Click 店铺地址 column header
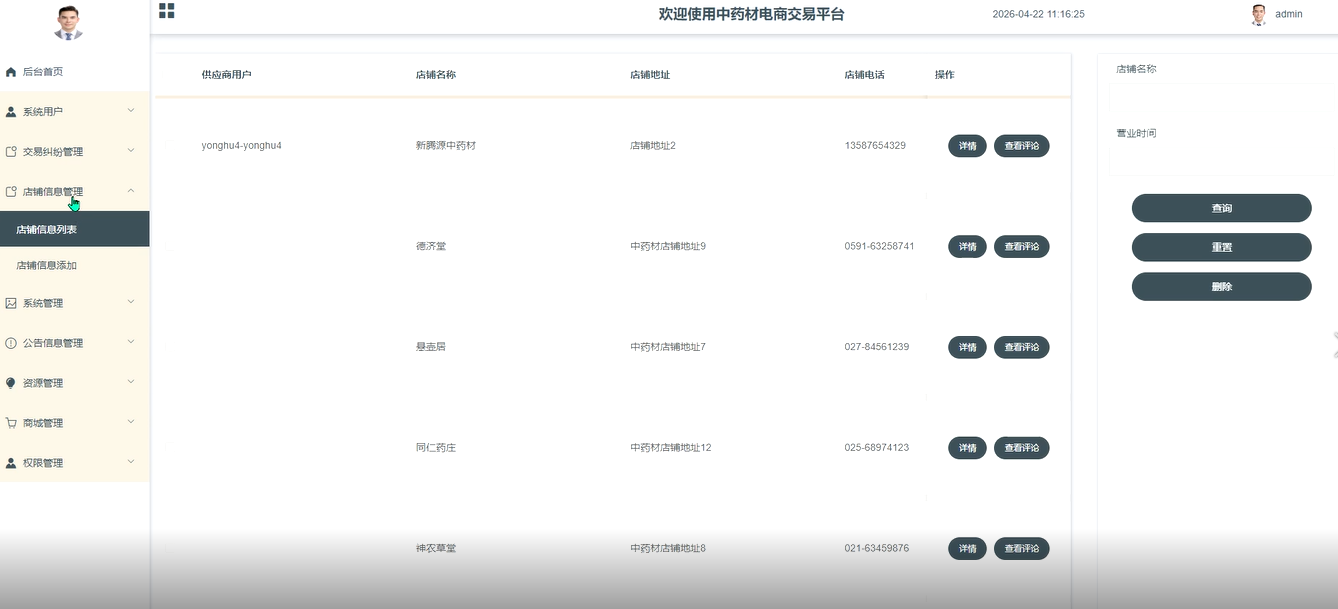The height and width of the screenshot is (609, 1338). (x=650, y=75)
